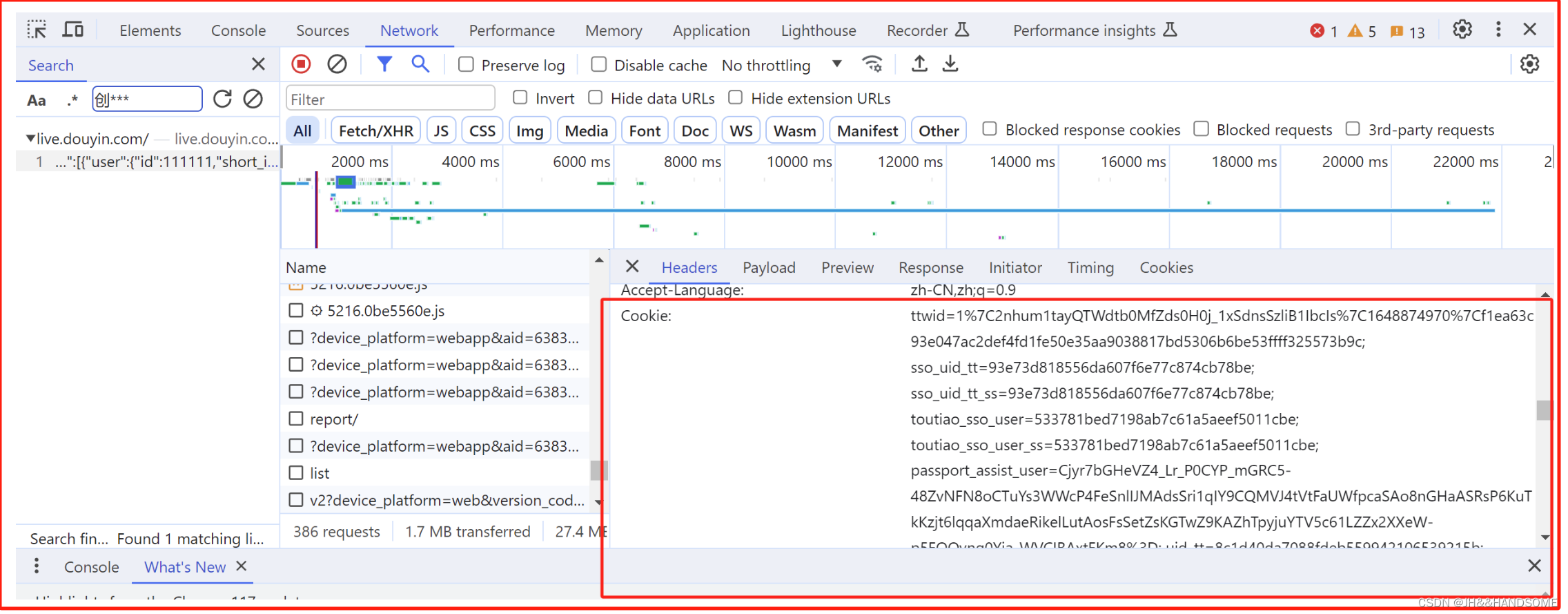Screen dimensions: 1568x614
Task: Filter requests by Other type
Action: 939,131
